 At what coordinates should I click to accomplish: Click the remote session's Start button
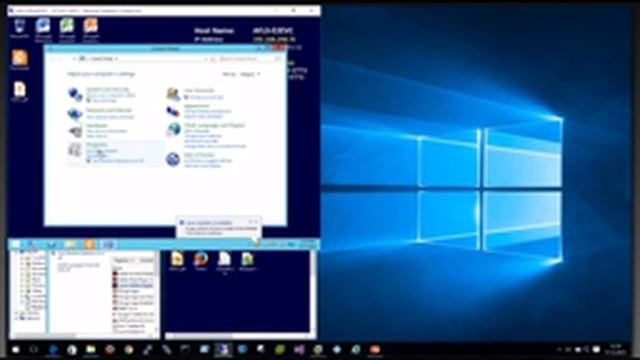pyautogui.click(x=16, y=244)
